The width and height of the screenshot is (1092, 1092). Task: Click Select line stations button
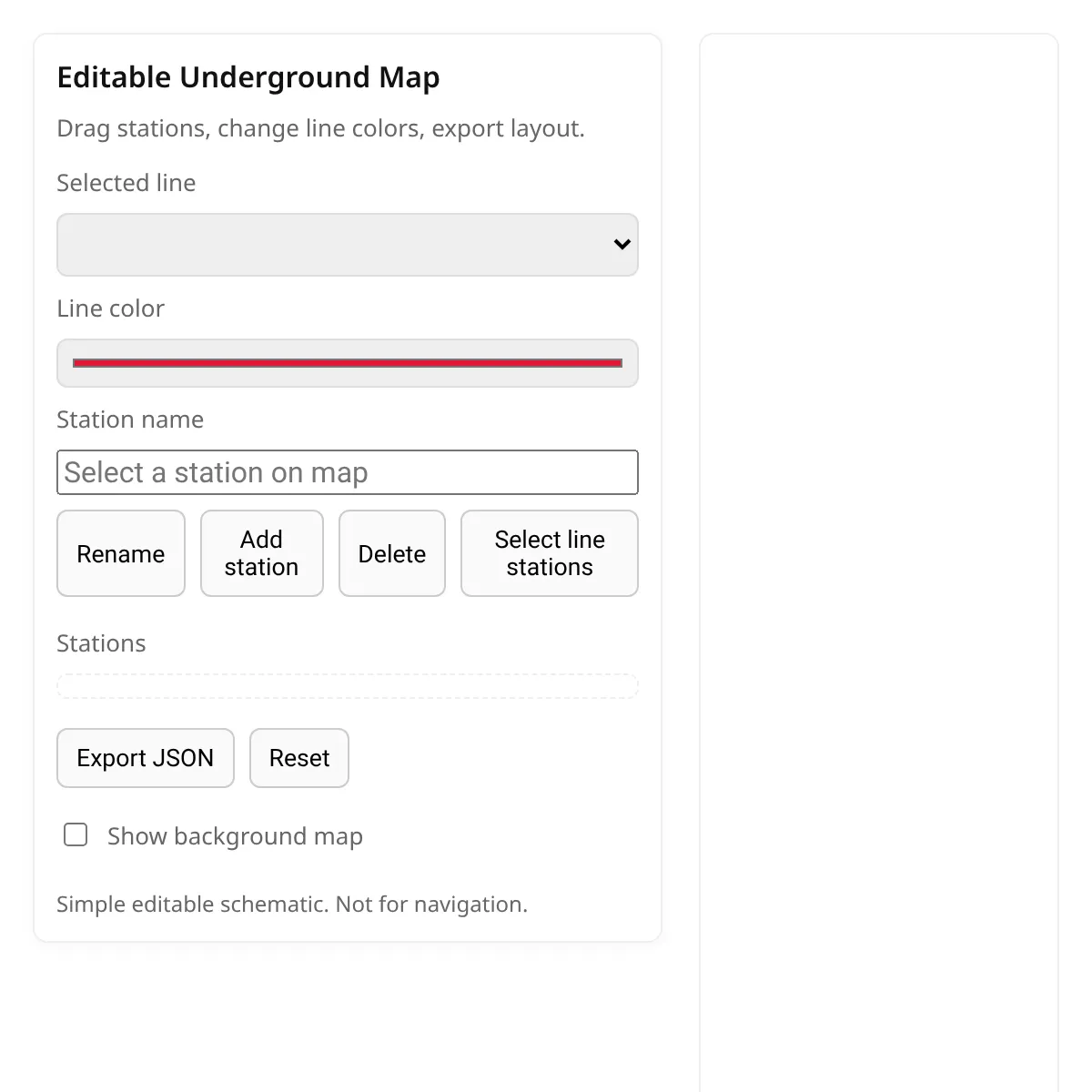pos(550,553)
